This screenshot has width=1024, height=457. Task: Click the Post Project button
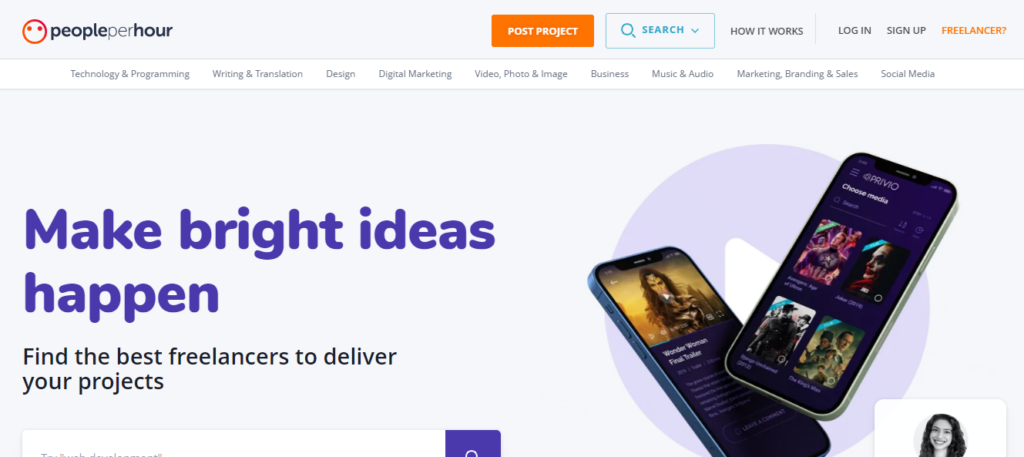543,31
